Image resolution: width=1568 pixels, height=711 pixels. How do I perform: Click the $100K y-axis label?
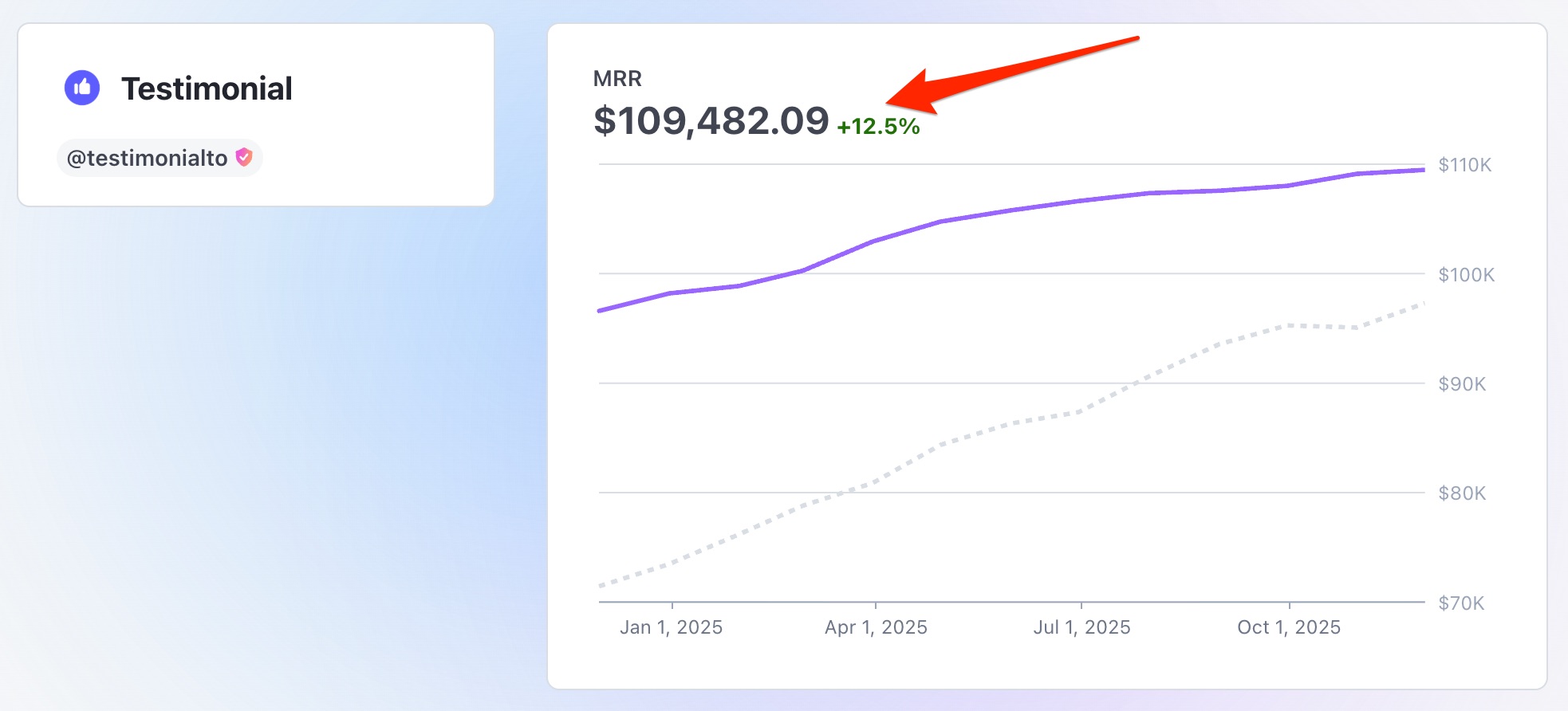(x=1466, y=275)
